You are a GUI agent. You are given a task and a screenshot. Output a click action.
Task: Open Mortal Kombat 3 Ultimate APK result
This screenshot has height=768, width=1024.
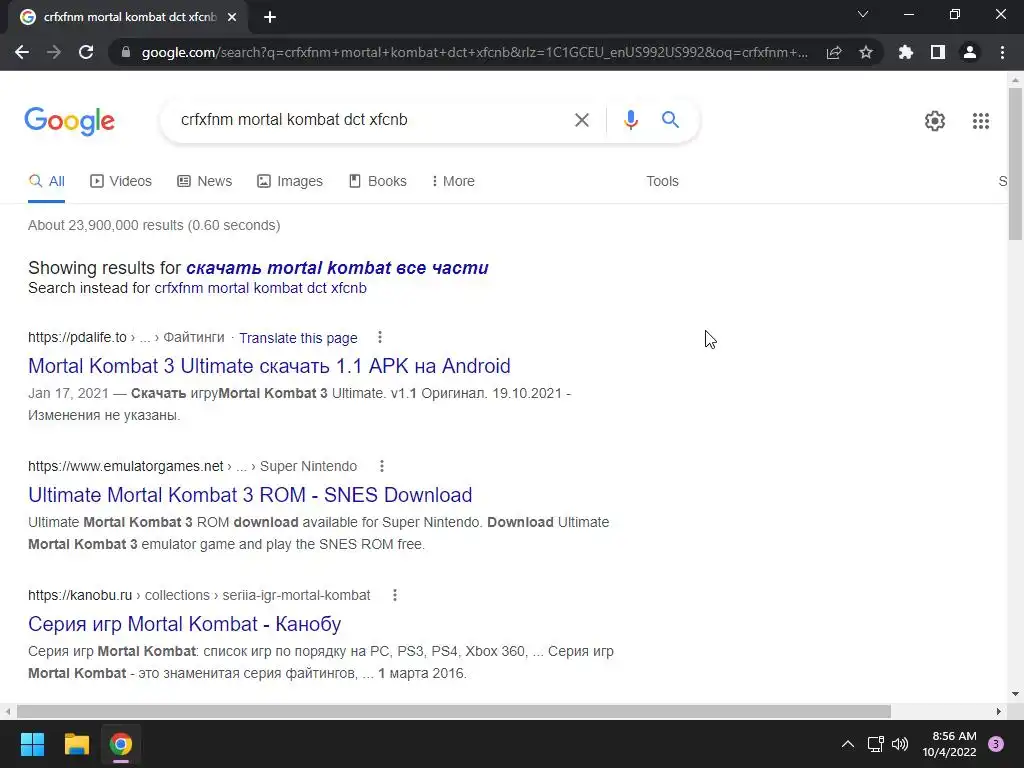269,366
